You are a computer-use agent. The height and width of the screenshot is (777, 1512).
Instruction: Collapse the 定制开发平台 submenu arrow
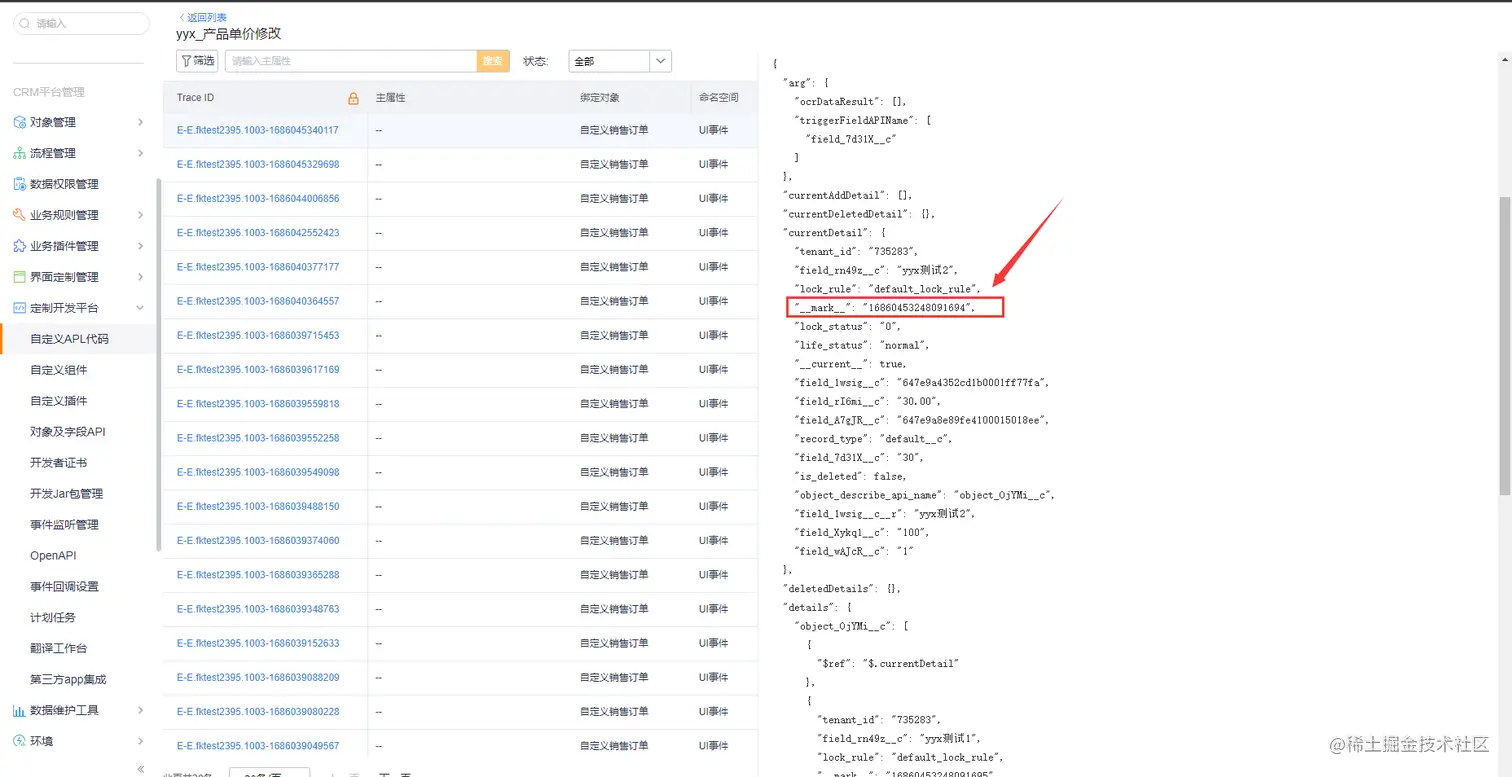tap(140, 308)
